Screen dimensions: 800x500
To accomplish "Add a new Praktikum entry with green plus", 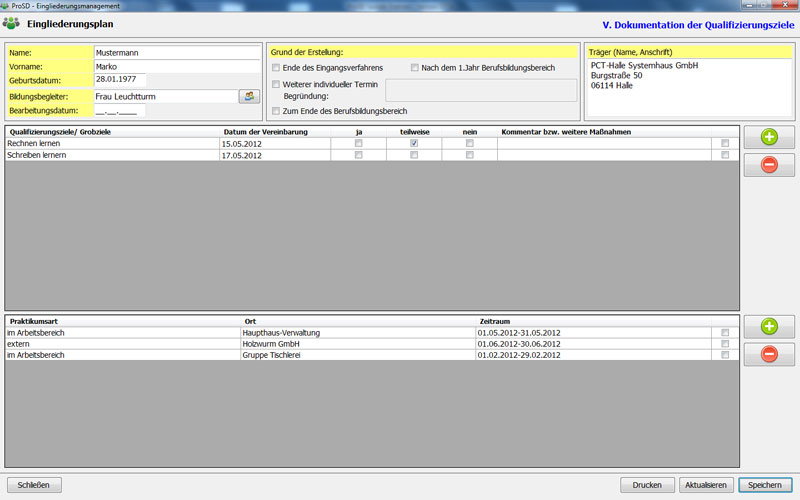I will [769, 326].
